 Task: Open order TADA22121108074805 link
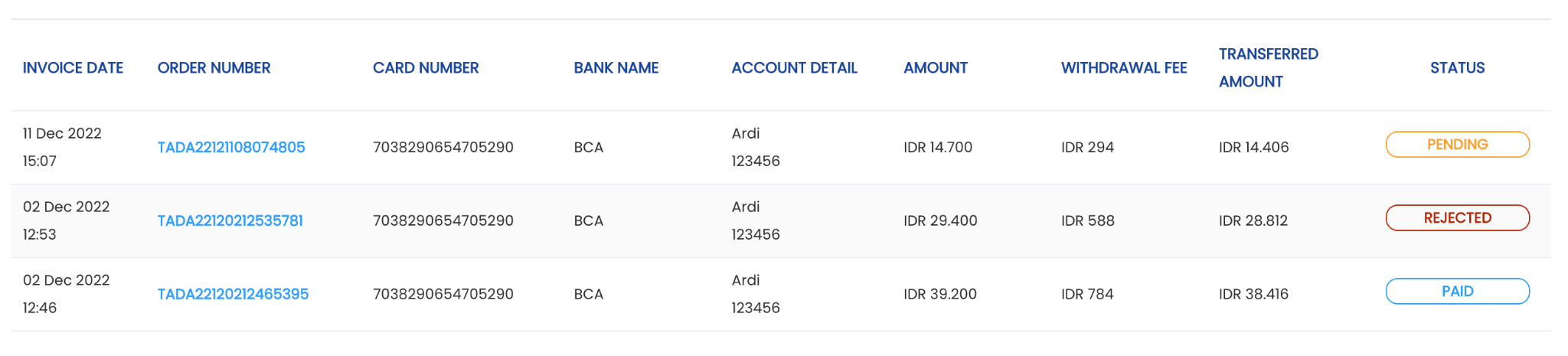[231, 147]
